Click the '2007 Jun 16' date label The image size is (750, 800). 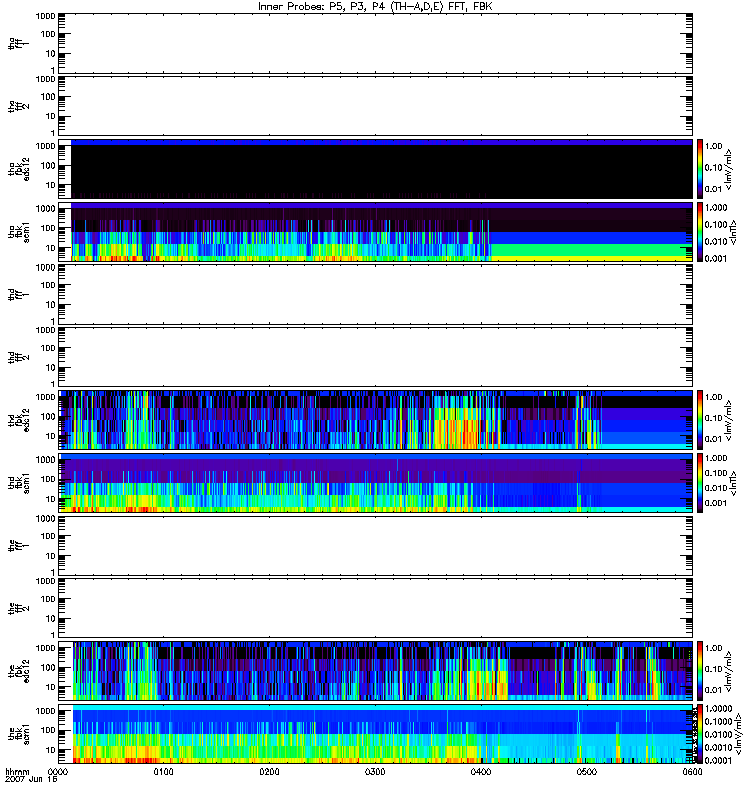tap(31, 780)
